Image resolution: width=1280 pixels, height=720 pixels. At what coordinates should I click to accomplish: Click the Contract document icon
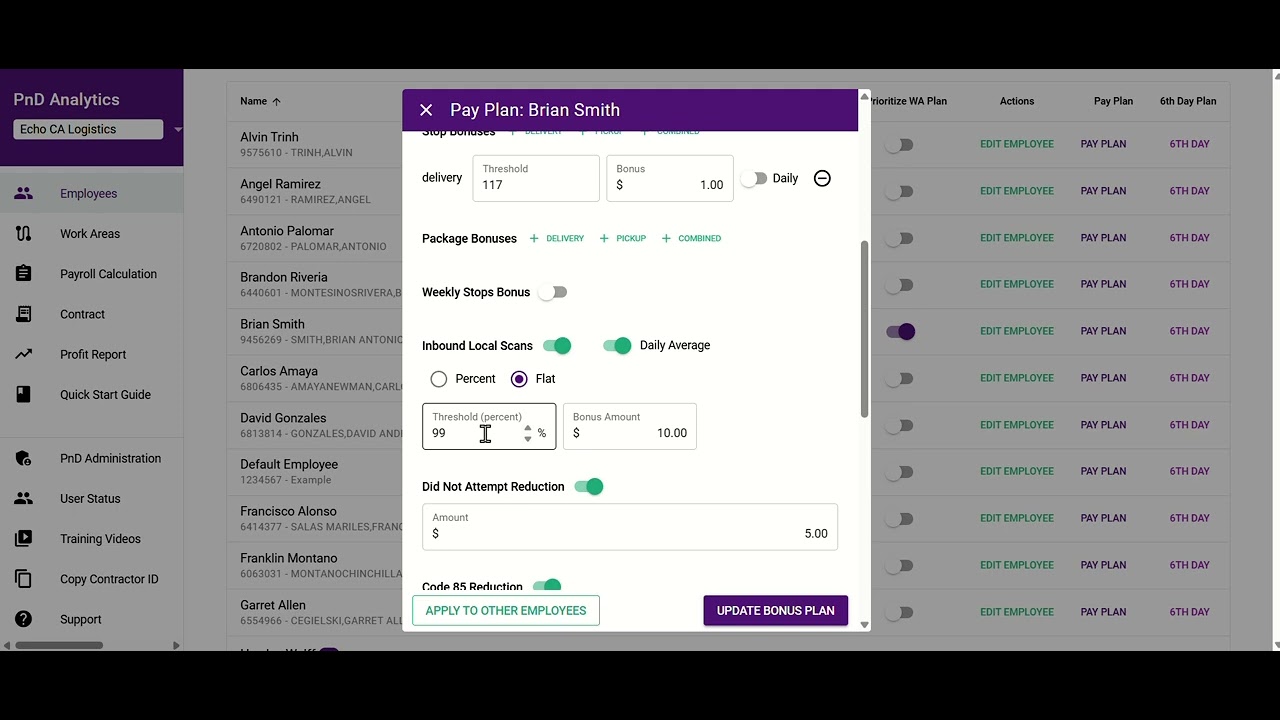click(x=24, y=314)
